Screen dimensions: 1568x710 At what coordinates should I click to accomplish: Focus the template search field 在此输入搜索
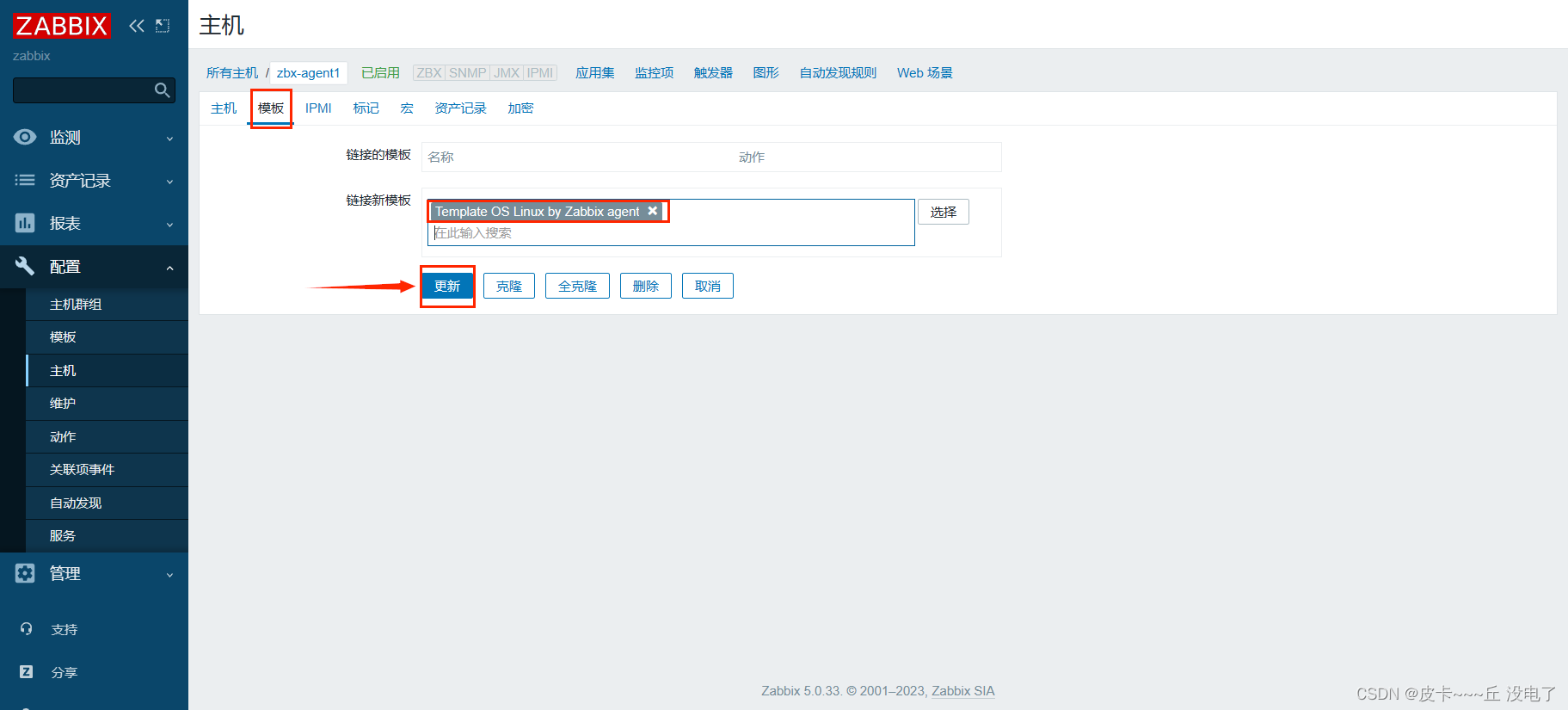coord(671,233)
